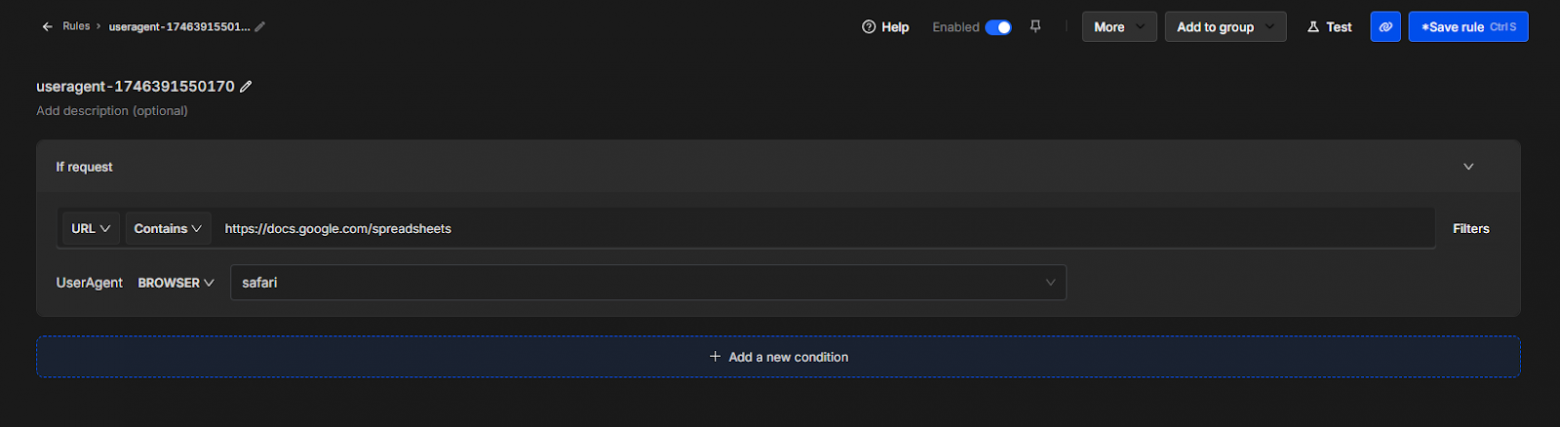Click the back arrow to Rules
Screen dimensions: 1560x427
[47, 27]
